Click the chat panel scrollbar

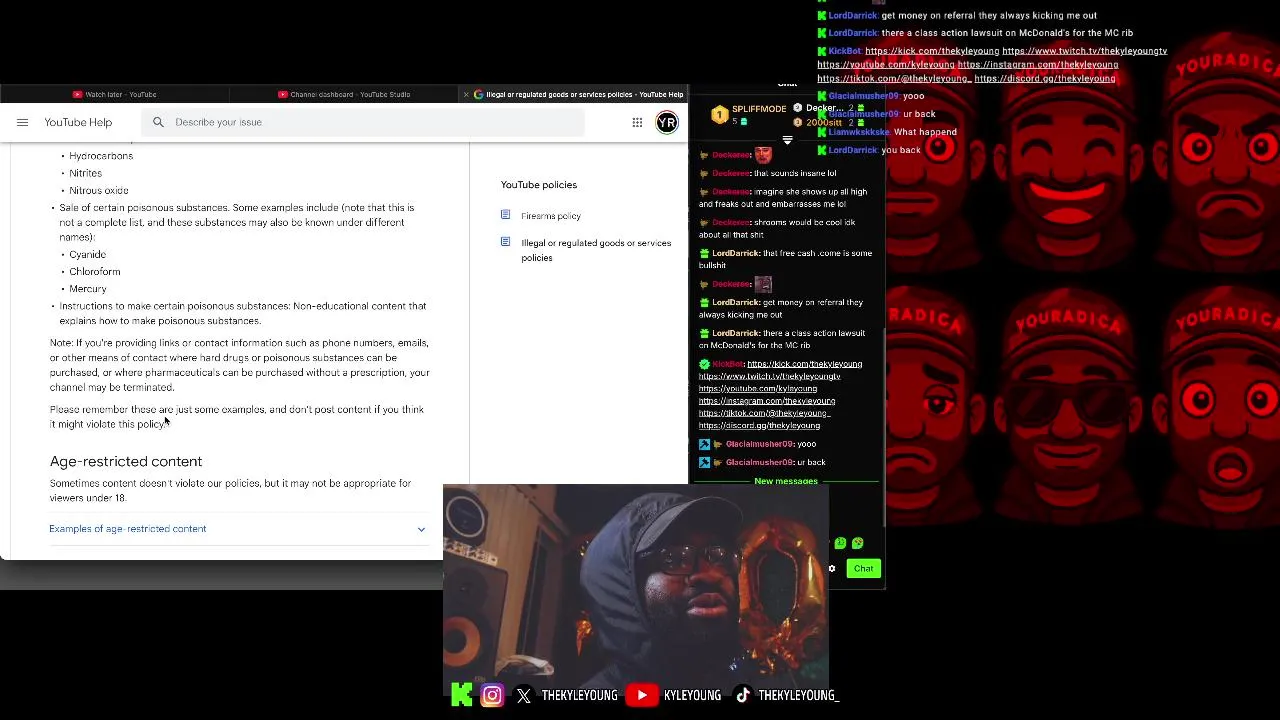(x=883, y=430)
